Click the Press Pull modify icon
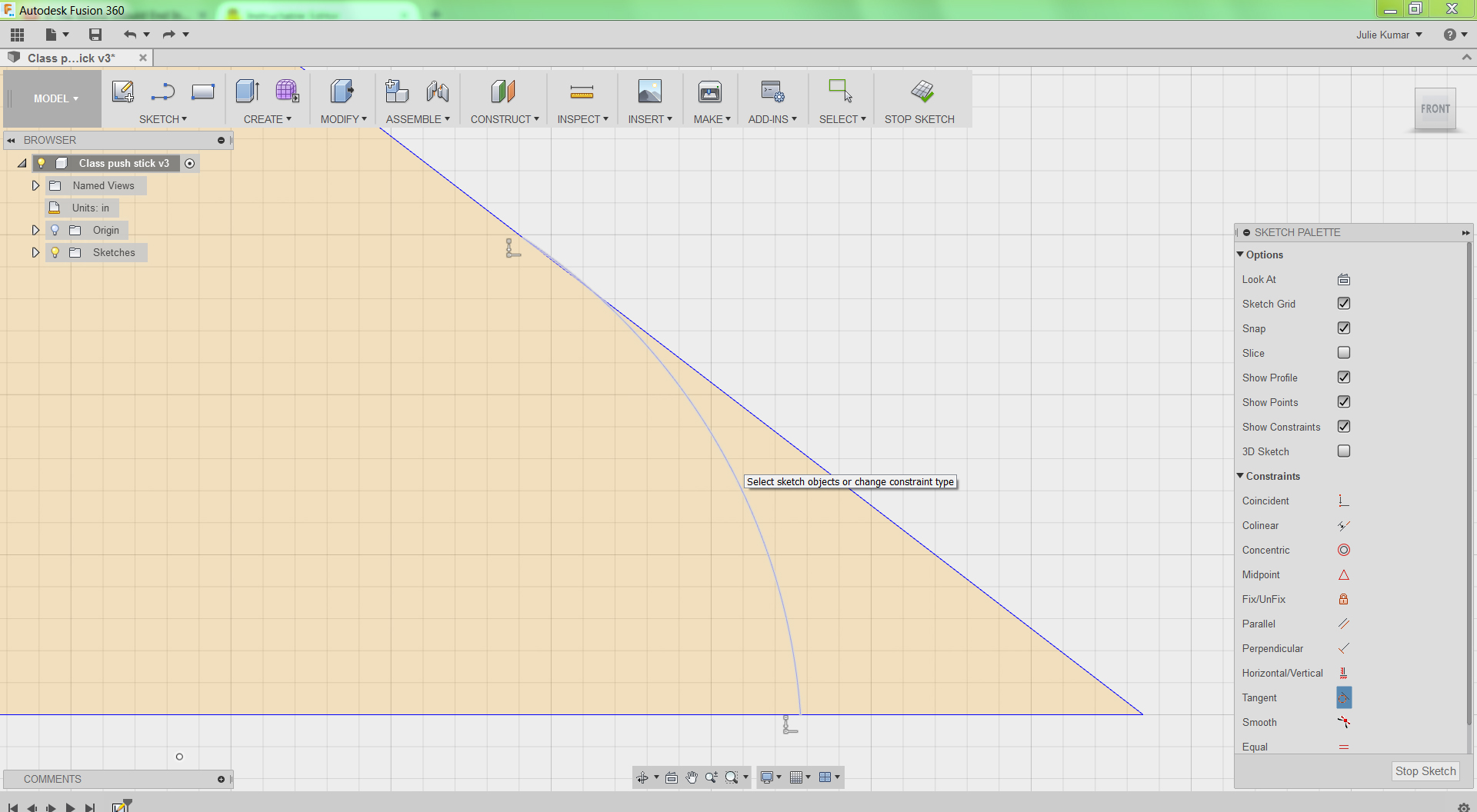The width and height of the screenshot is (1477, 812). 342,92
